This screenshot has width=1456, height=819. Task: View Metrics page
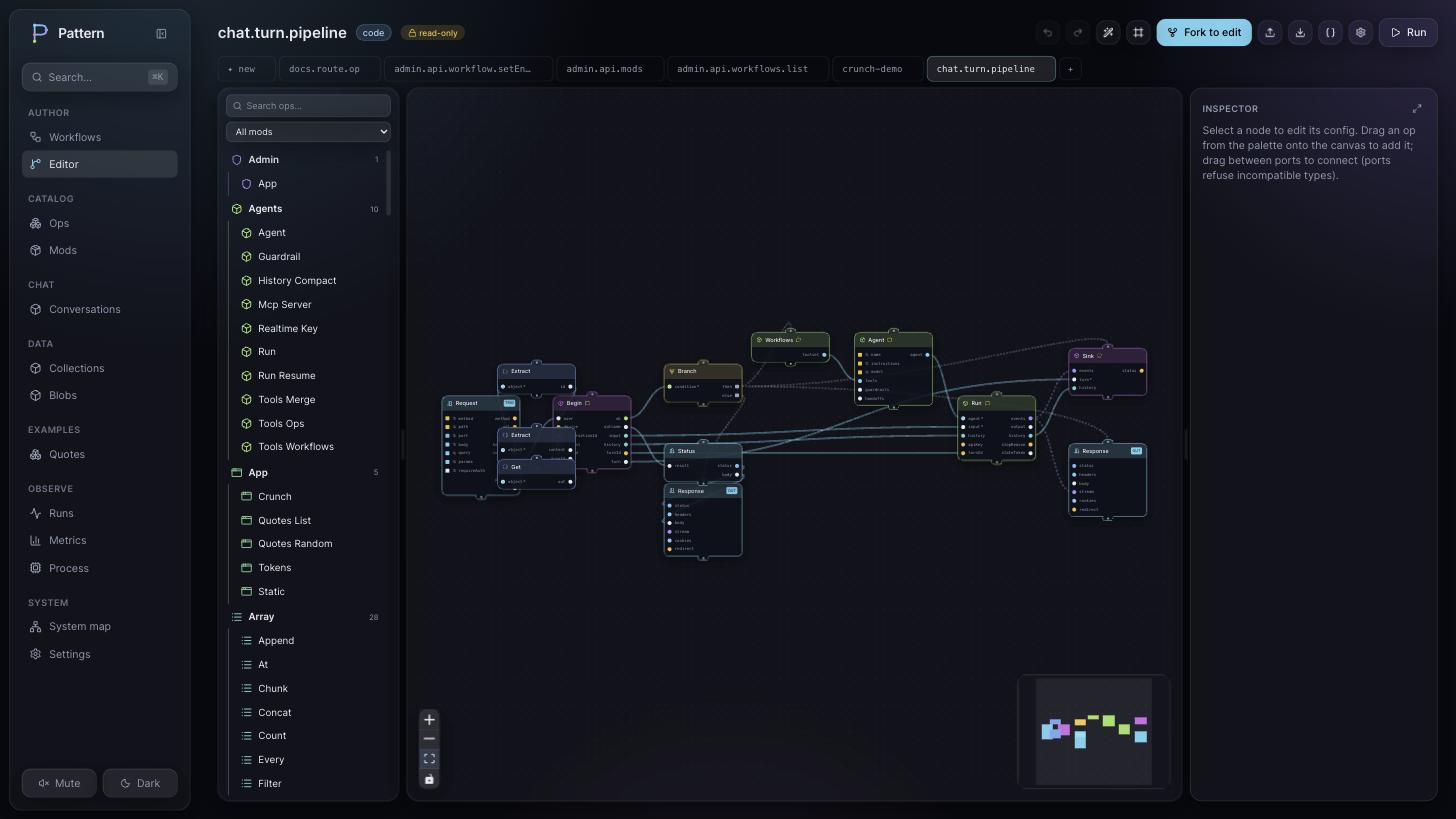click(100, 540)
